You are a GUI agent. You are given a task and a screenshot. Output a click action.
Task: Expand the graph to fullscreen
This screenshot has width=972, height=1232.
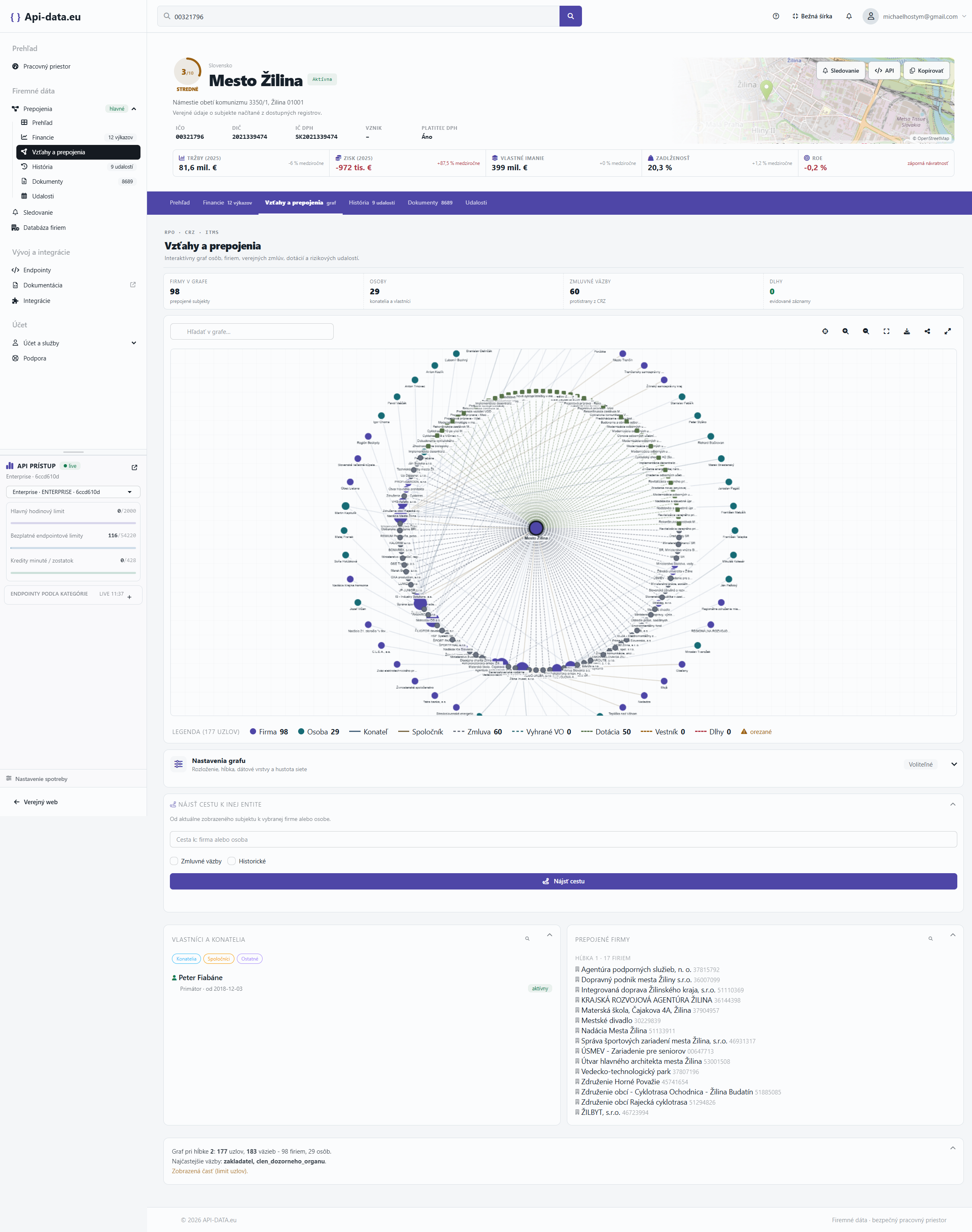[x=947, y=331]
